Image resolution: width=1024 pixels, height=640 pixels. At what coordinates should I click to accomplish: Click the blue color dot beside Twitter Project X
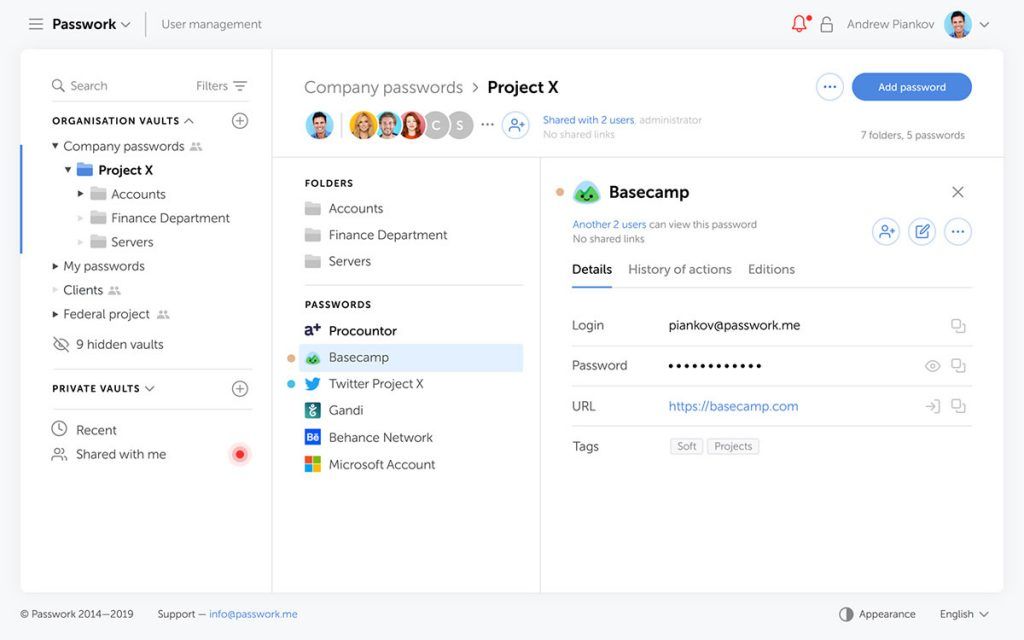pos(291,384)
